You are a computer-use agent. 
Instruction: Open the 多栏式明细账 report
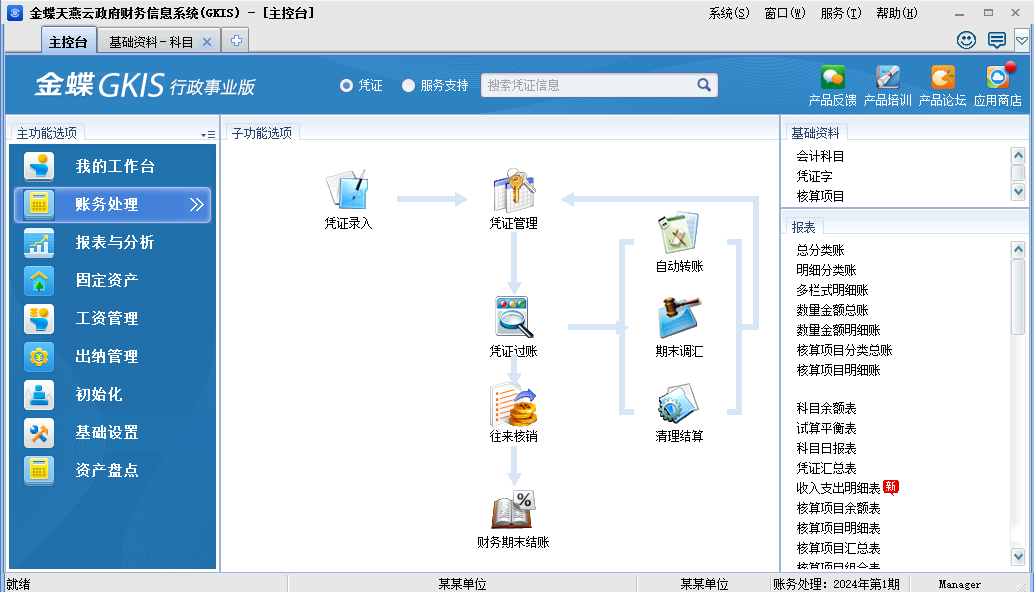pyautogui.click(x=832, y=290)
